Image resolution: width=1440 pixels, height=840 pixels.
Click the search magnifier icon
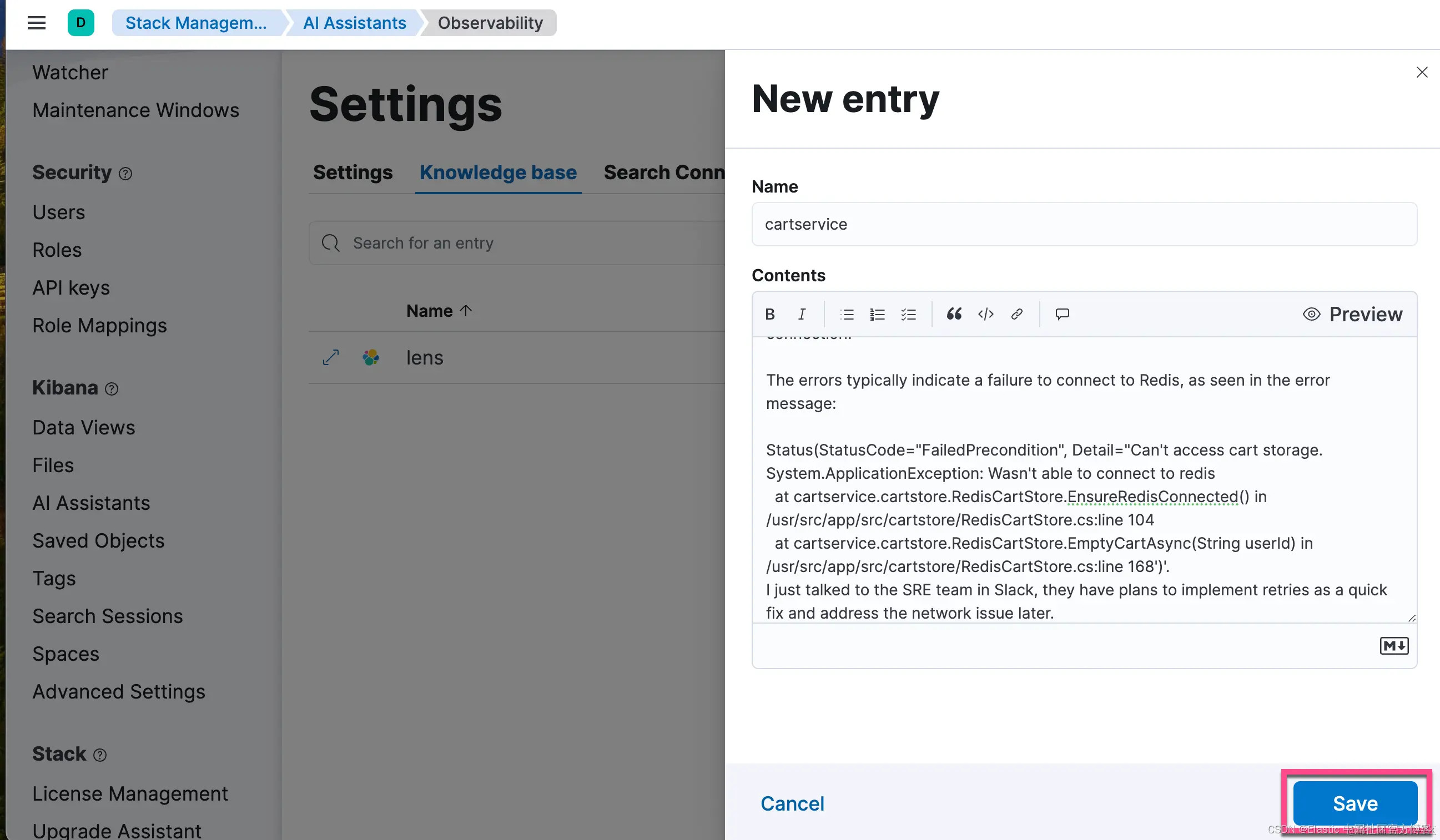(x=330, y=242)
